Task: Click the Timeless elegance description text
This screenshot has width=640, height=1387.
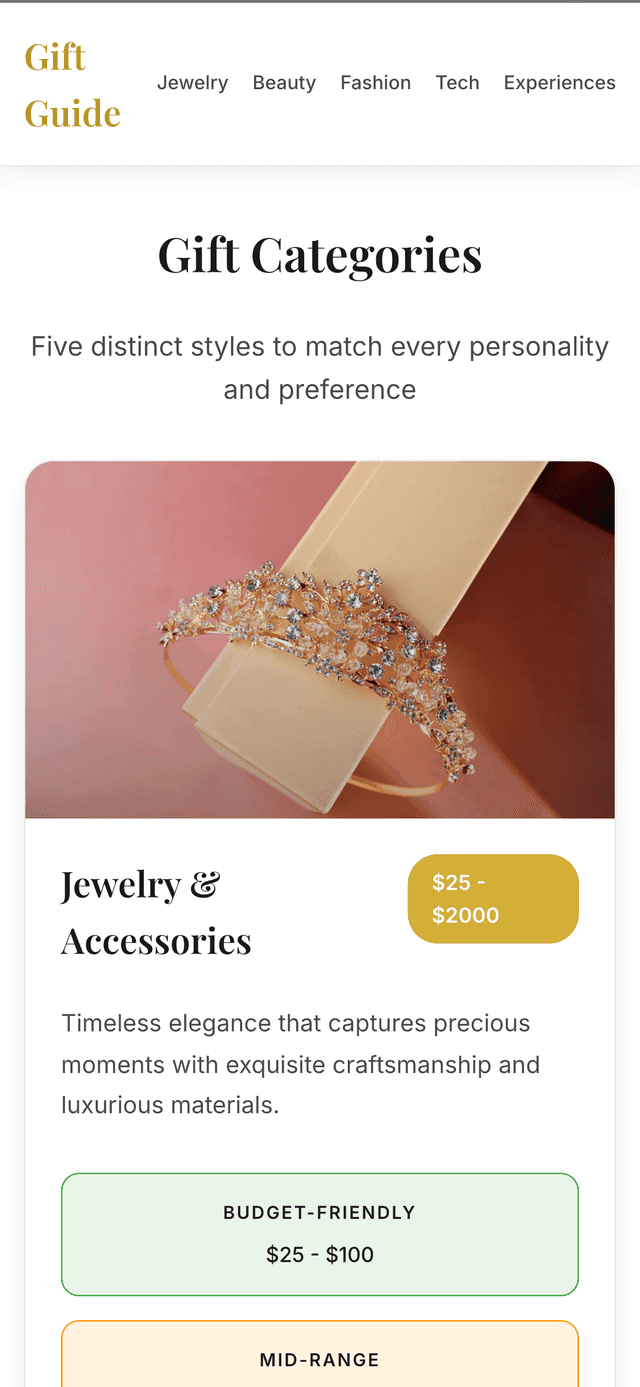Action: click(x=301, y=1065)
